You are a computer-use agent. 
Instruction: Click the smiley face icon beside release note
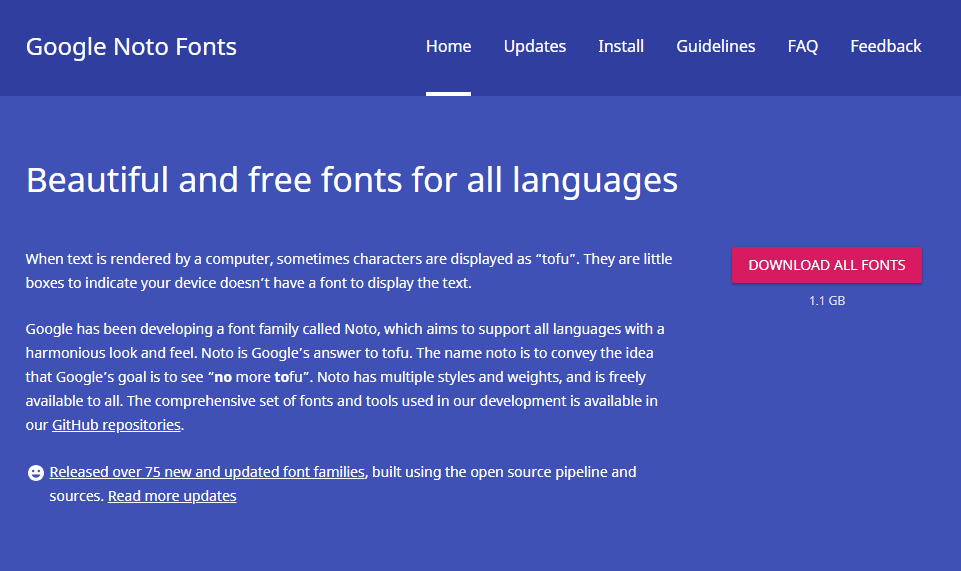[36, 472]
